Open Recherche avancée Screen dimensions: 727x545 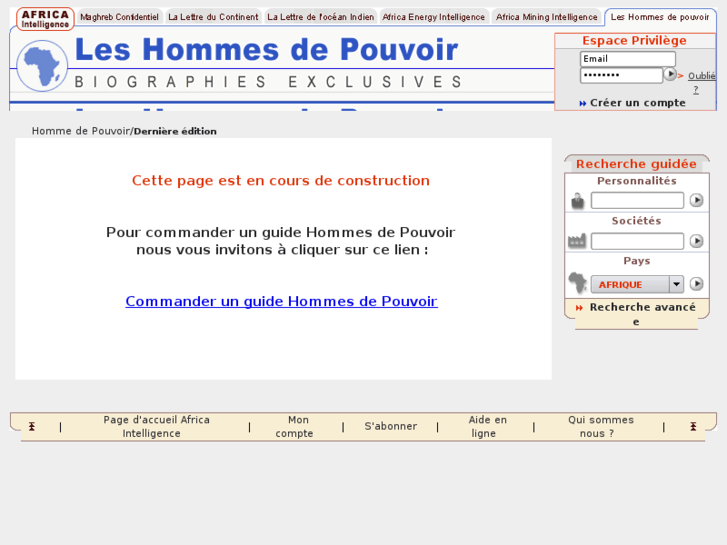pyautogui.click(x=642, y=314)
